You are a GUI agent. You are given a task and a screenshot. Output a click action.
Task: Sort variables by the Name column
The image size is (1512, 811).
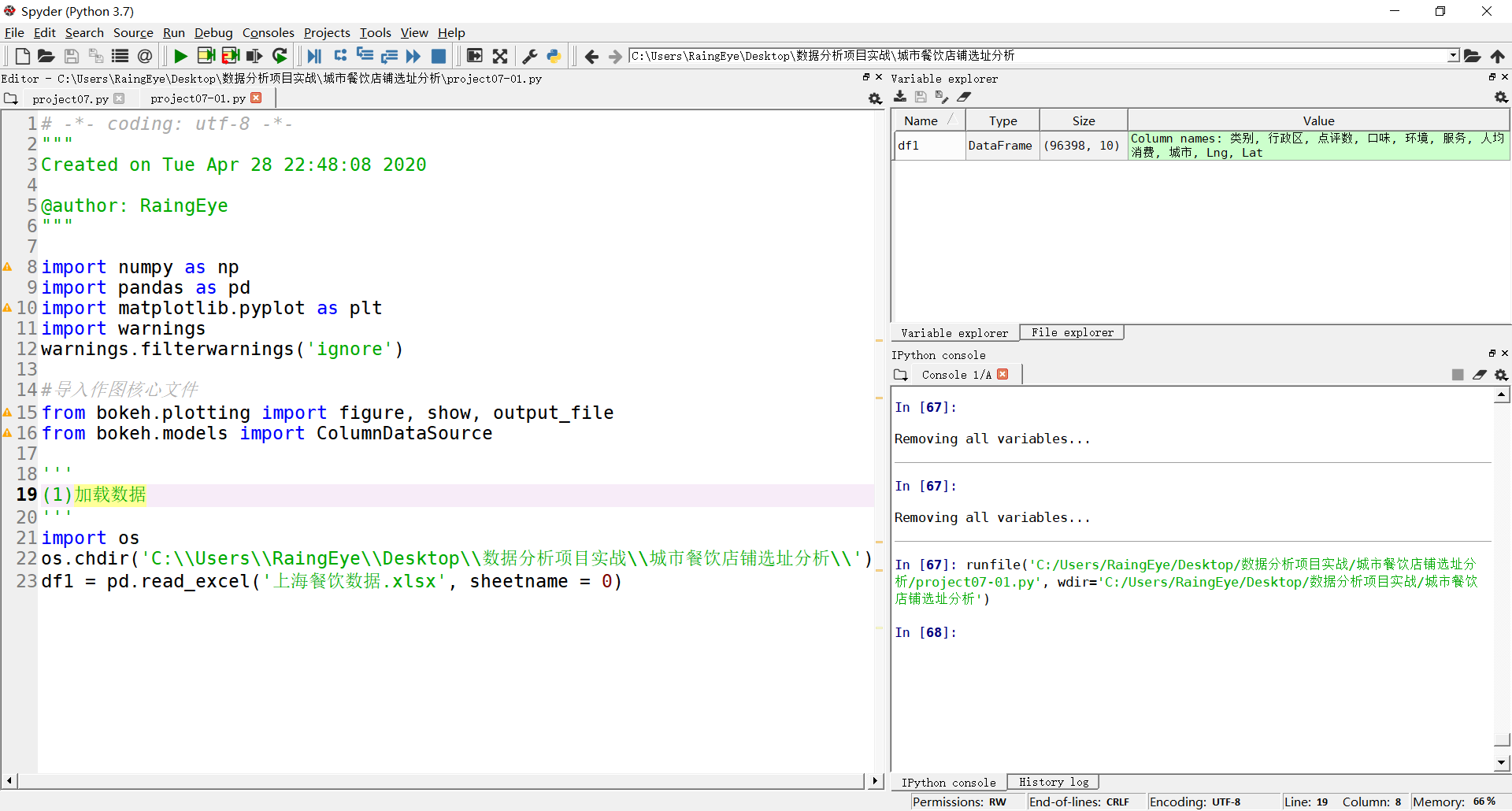tap(929, 120)
